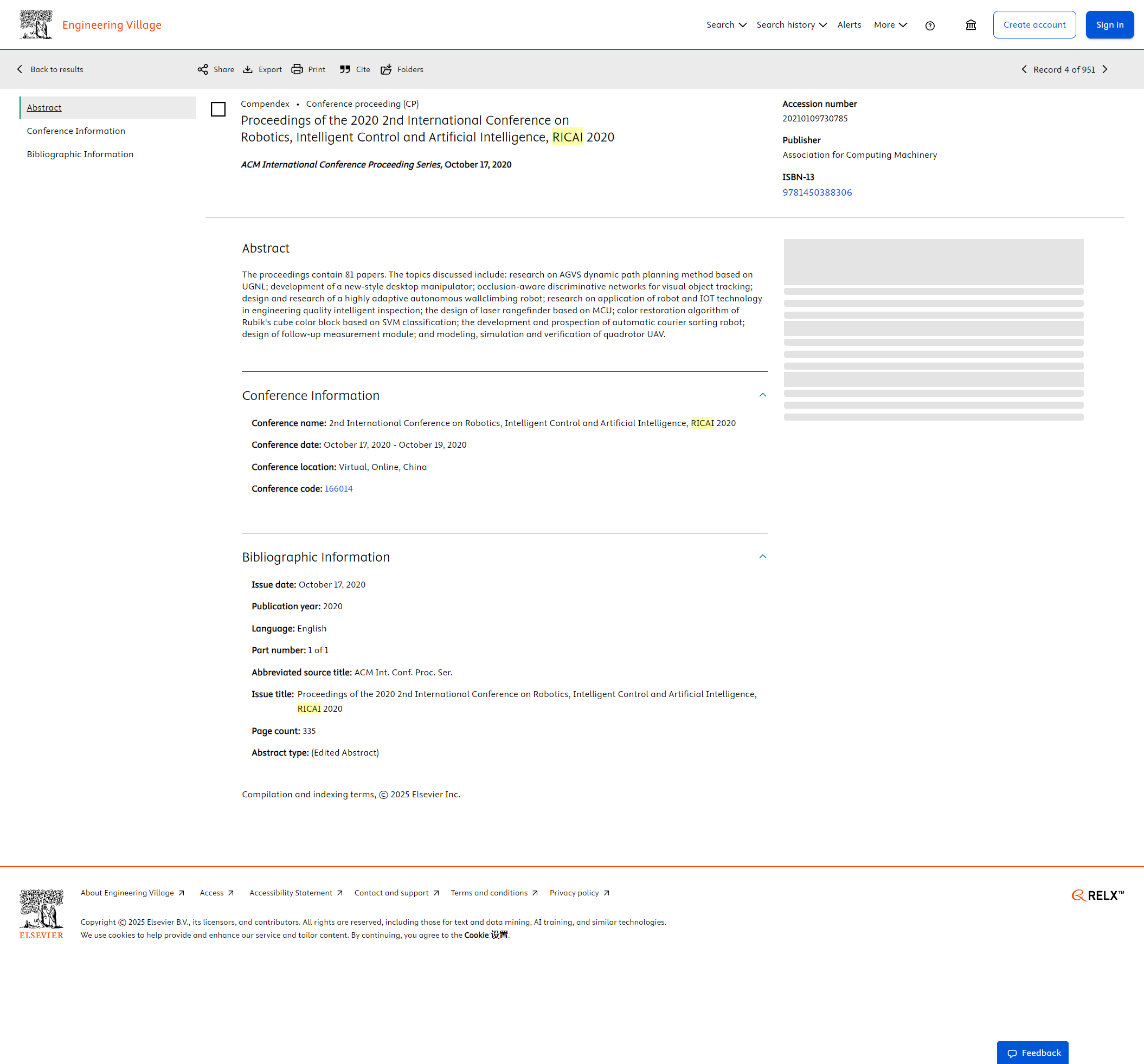Collapse the Bibliographic Information section
1144x1064 pixels.
pos(762,557)
